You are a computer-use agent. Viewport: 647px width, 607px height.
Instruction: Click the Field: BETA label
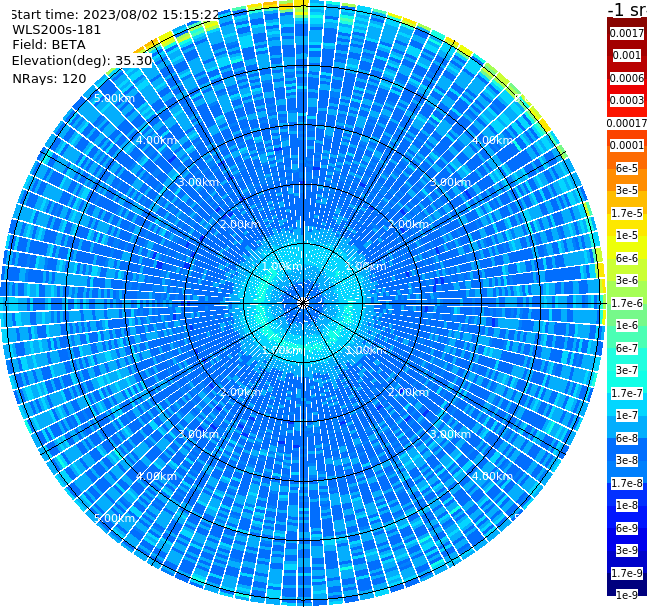tap(49, 45)
